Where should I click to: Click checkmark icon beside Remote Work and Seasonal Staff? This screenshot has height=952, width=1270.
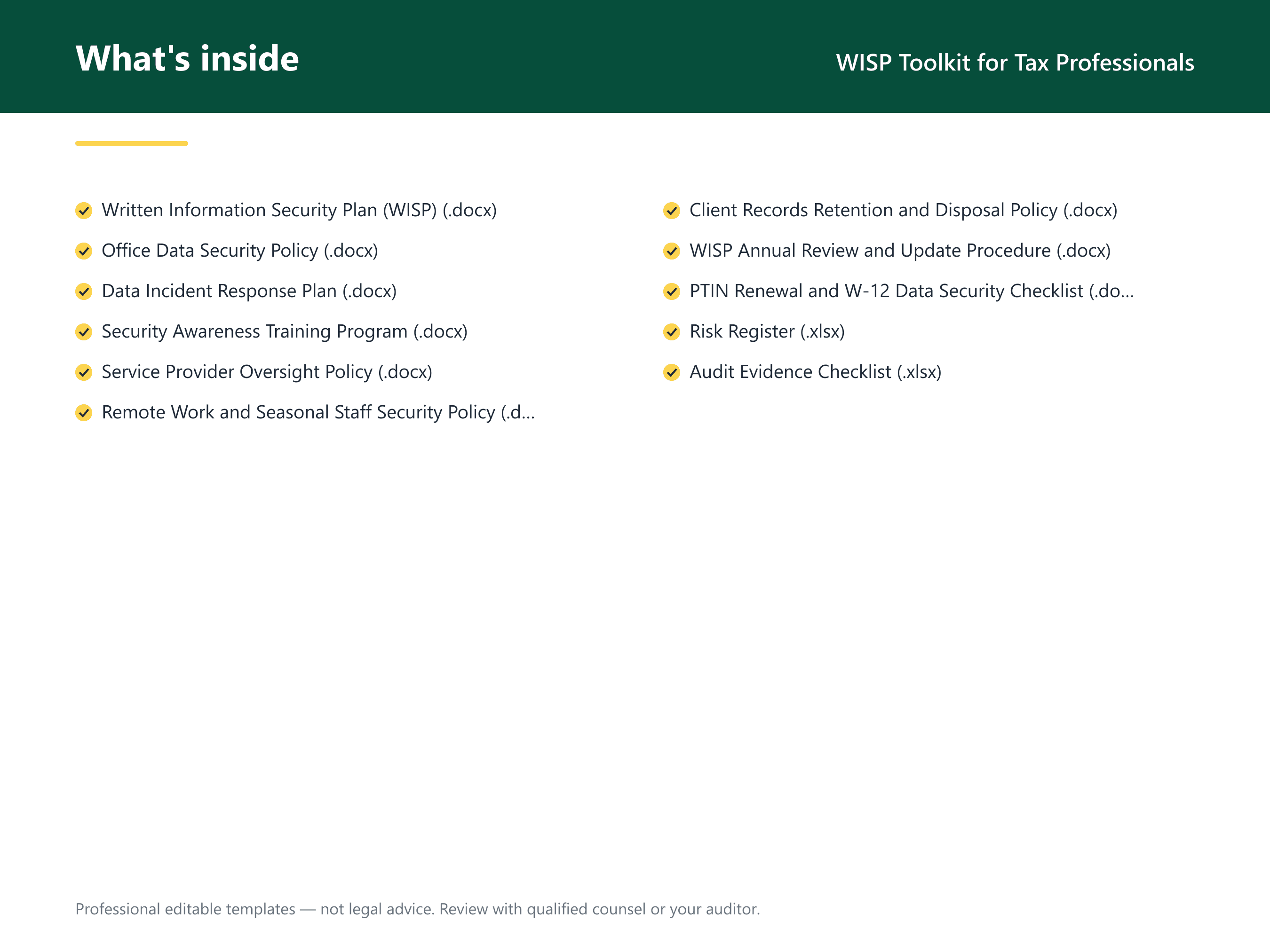(84, 413)
